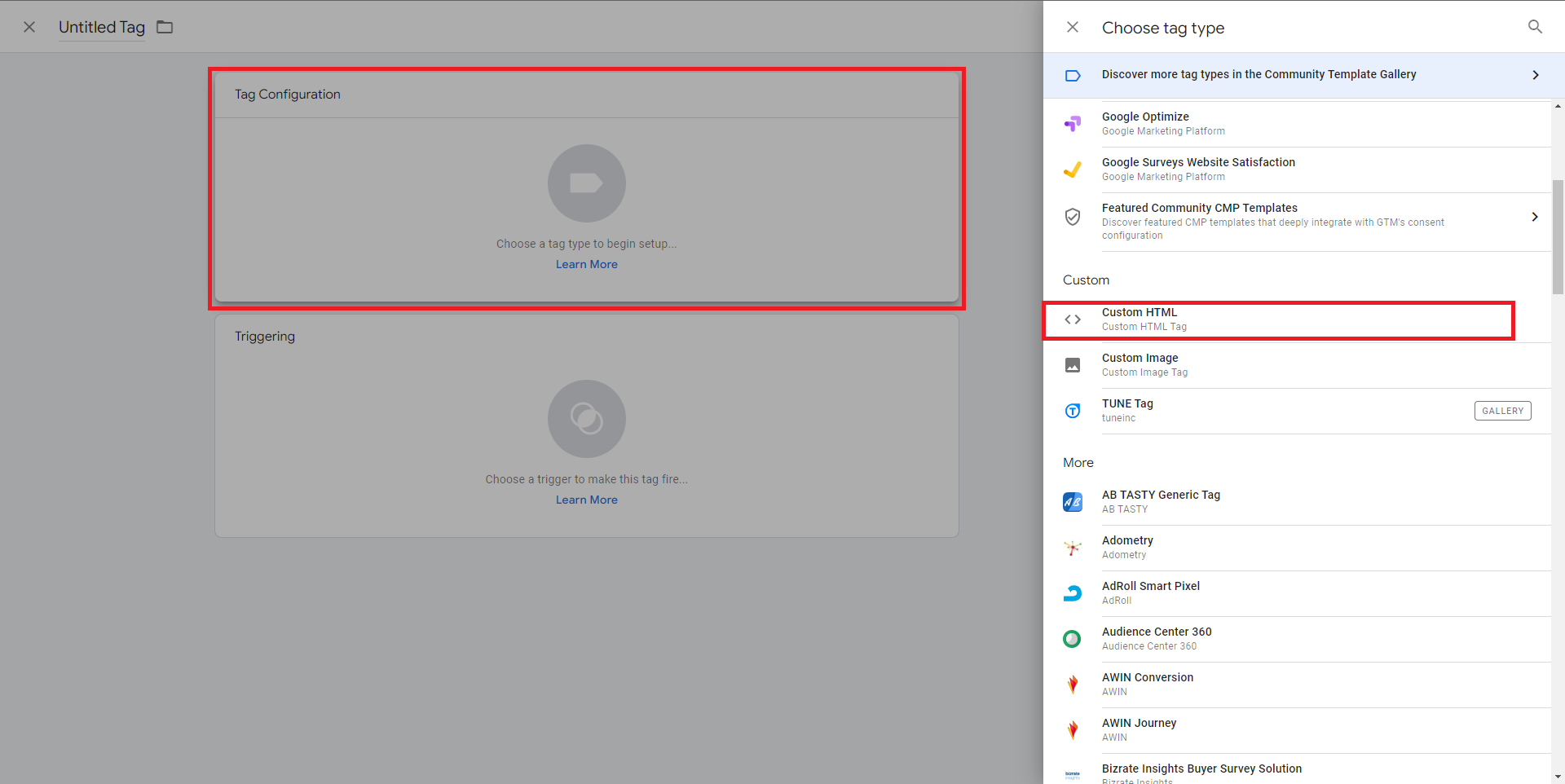Click the tag configuration placeholder icon
This screenshot has width=1565, height=784.
587,183
